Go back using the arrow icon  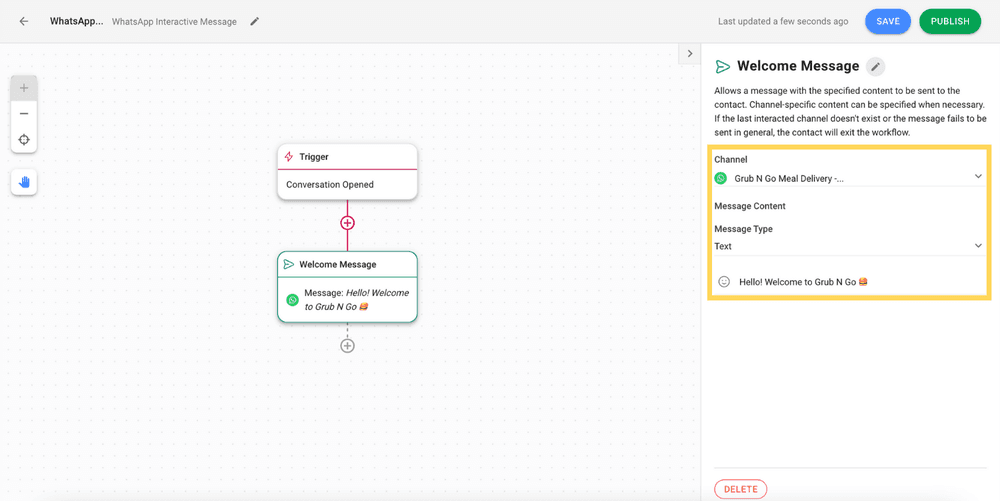(24, 21)
